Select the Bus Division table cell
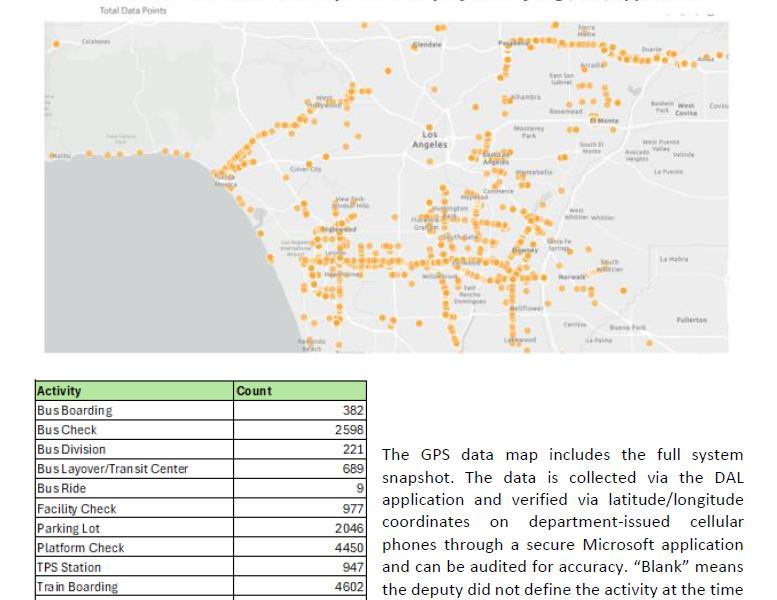The width and height of the screenshot is (777, 600). pos(71,450)
